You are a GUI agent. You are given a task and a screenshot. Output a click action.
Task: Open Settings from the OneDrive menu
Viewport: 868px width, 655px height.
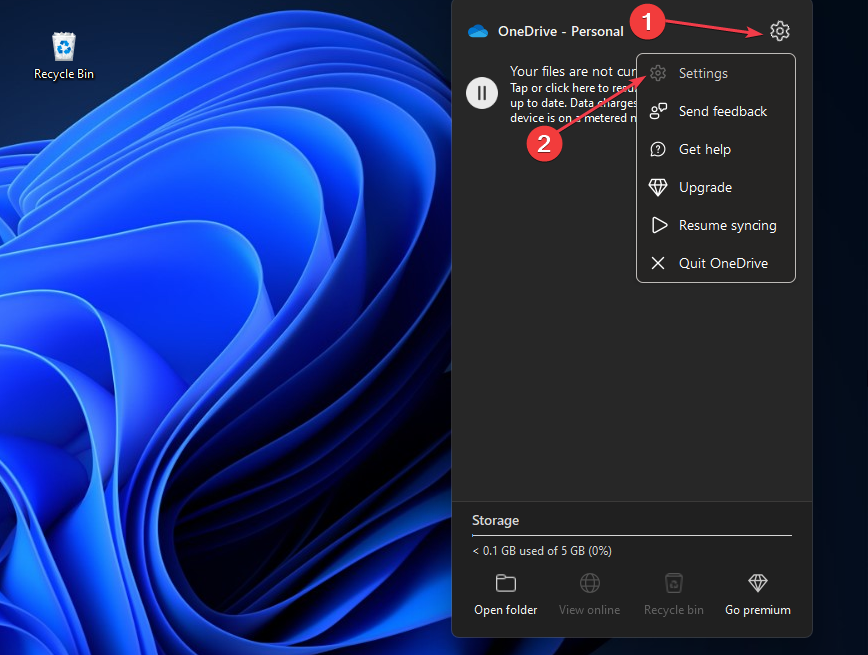coord(703,73)
